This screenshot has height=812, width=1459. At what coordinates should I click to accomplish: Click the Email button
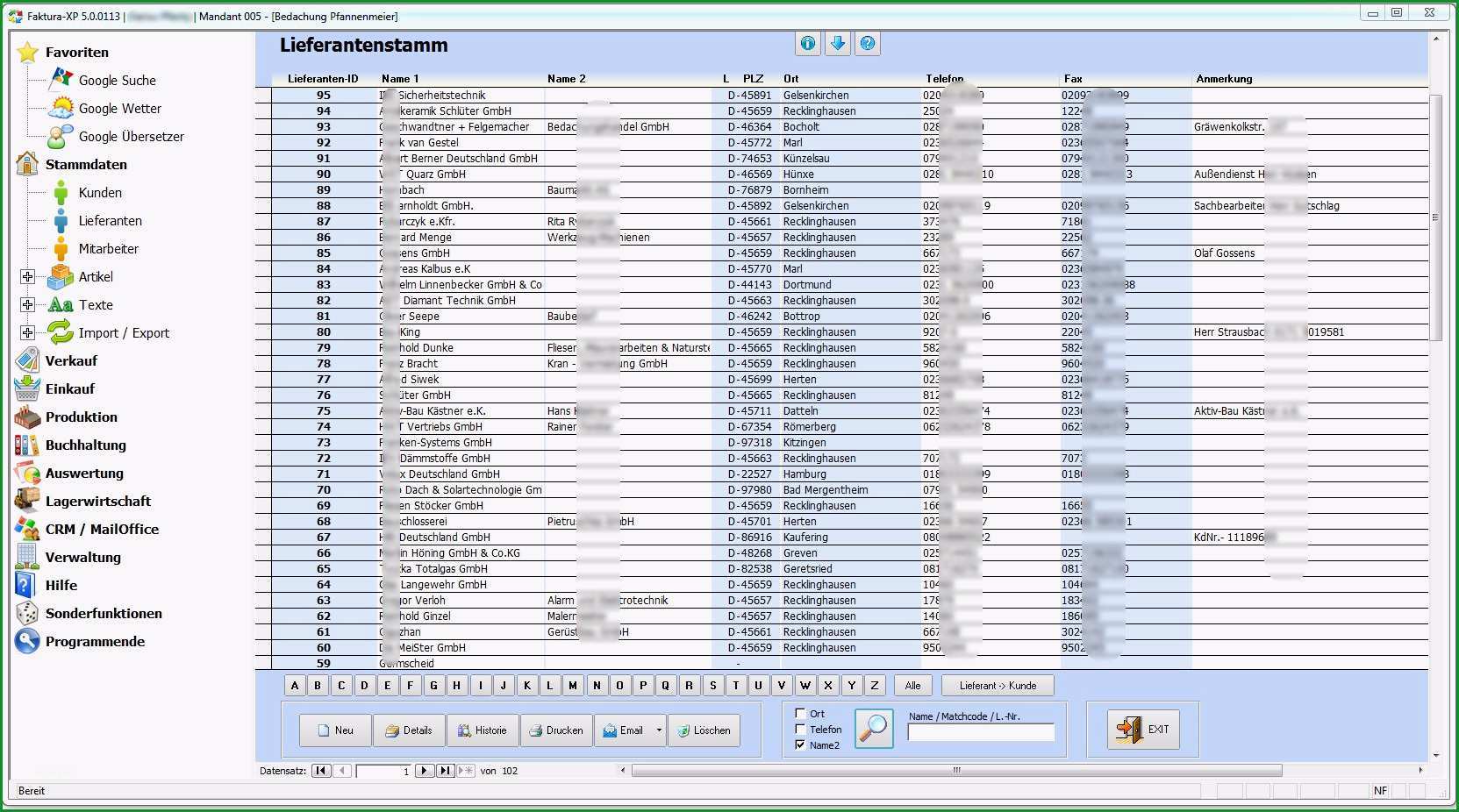point(624,730)
